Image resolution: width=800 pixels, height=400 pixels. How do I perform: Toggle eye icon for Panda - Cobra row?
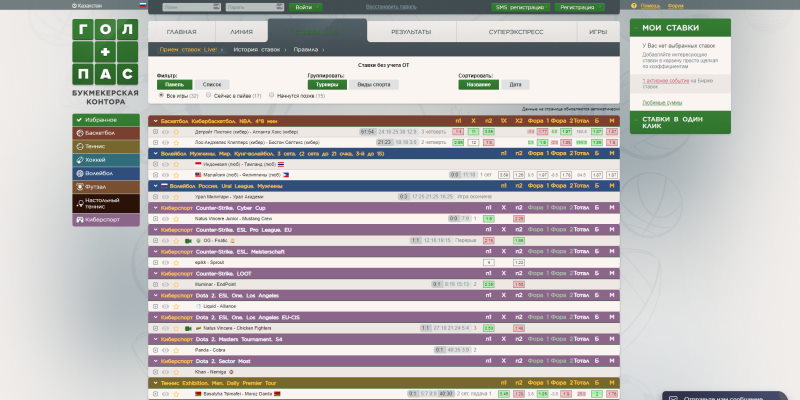165,351
